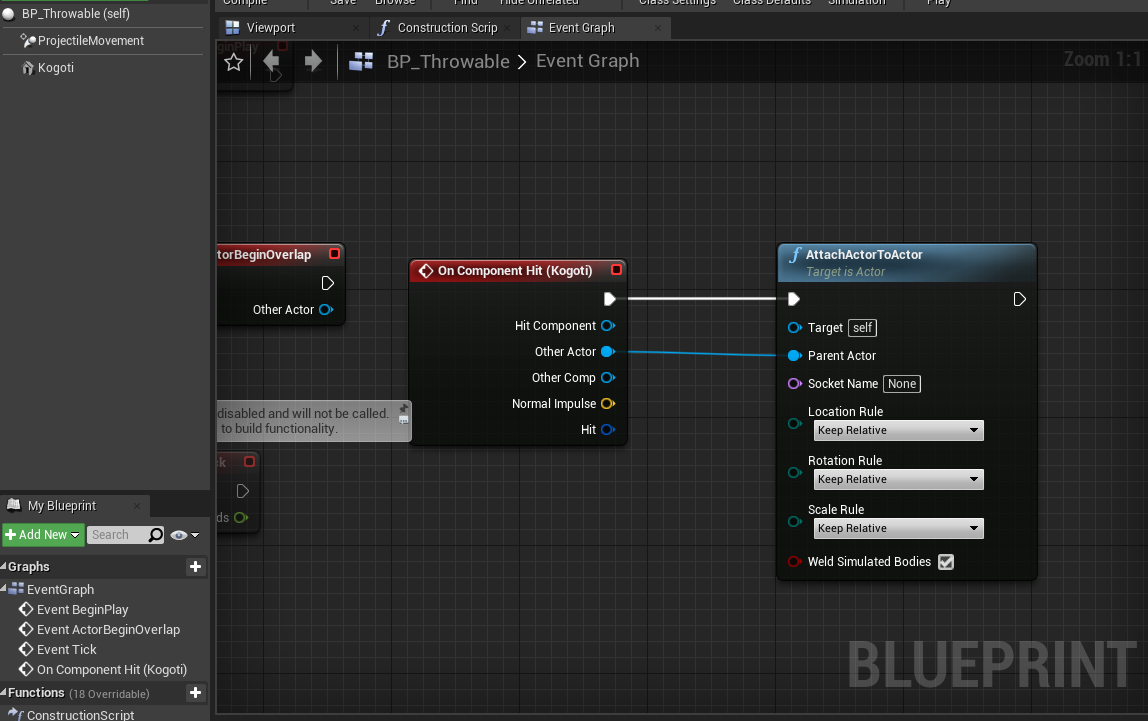
Task: Switch to the Viewport tab
Action: [x=270, y=28]
